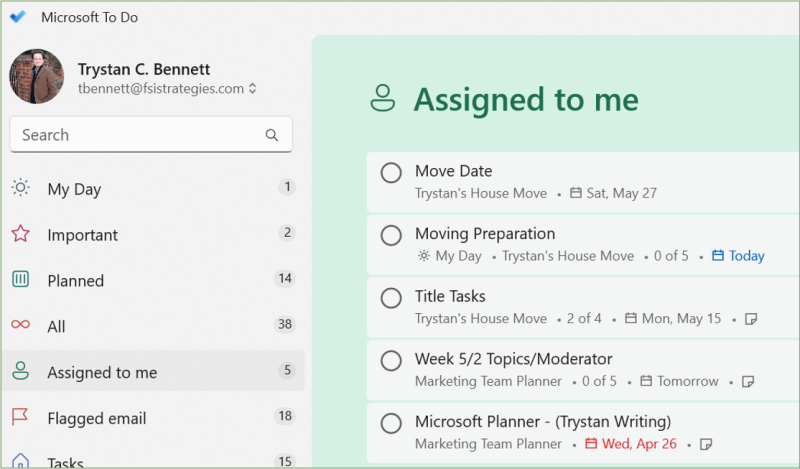Click the tbennett@fsistrategies.com email address
The width and height of the screenshot is (800, 469).
pos(161,89)
